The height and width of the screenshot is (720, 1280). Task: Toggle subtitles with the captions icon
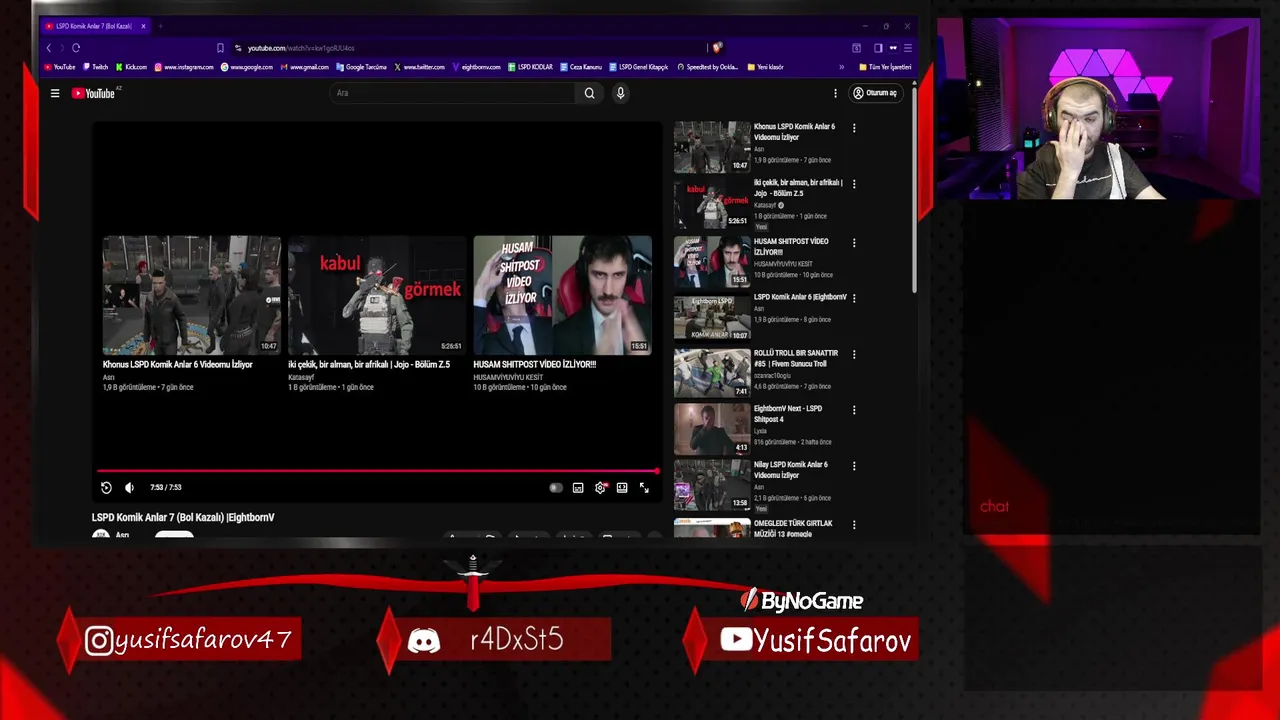pos(578,488)
